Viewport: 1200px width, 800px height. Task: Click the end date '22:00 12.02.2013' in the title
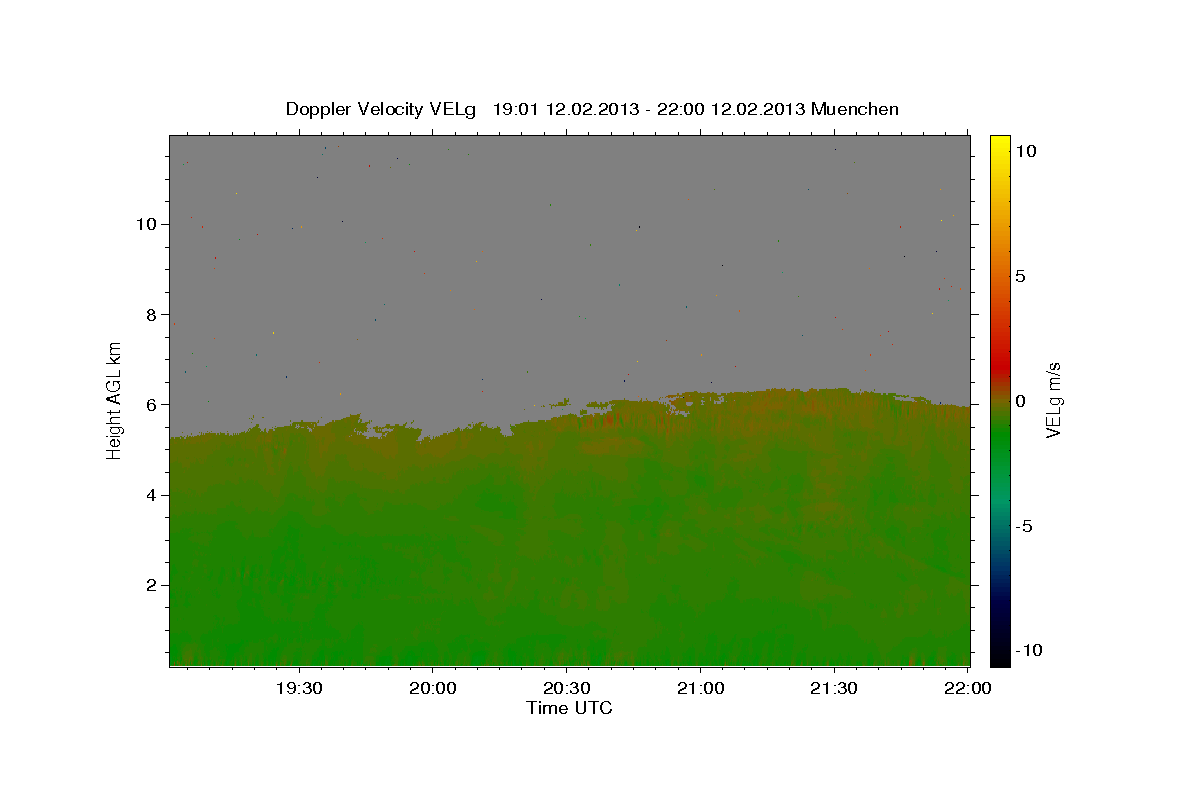point(729,109)
